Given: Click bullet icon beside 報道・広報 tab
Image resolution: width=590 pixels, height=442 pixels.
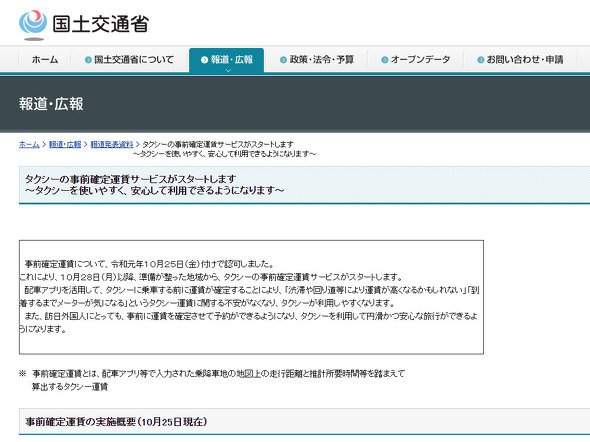Looking at the screenshot, I should (x=204, y=60).
